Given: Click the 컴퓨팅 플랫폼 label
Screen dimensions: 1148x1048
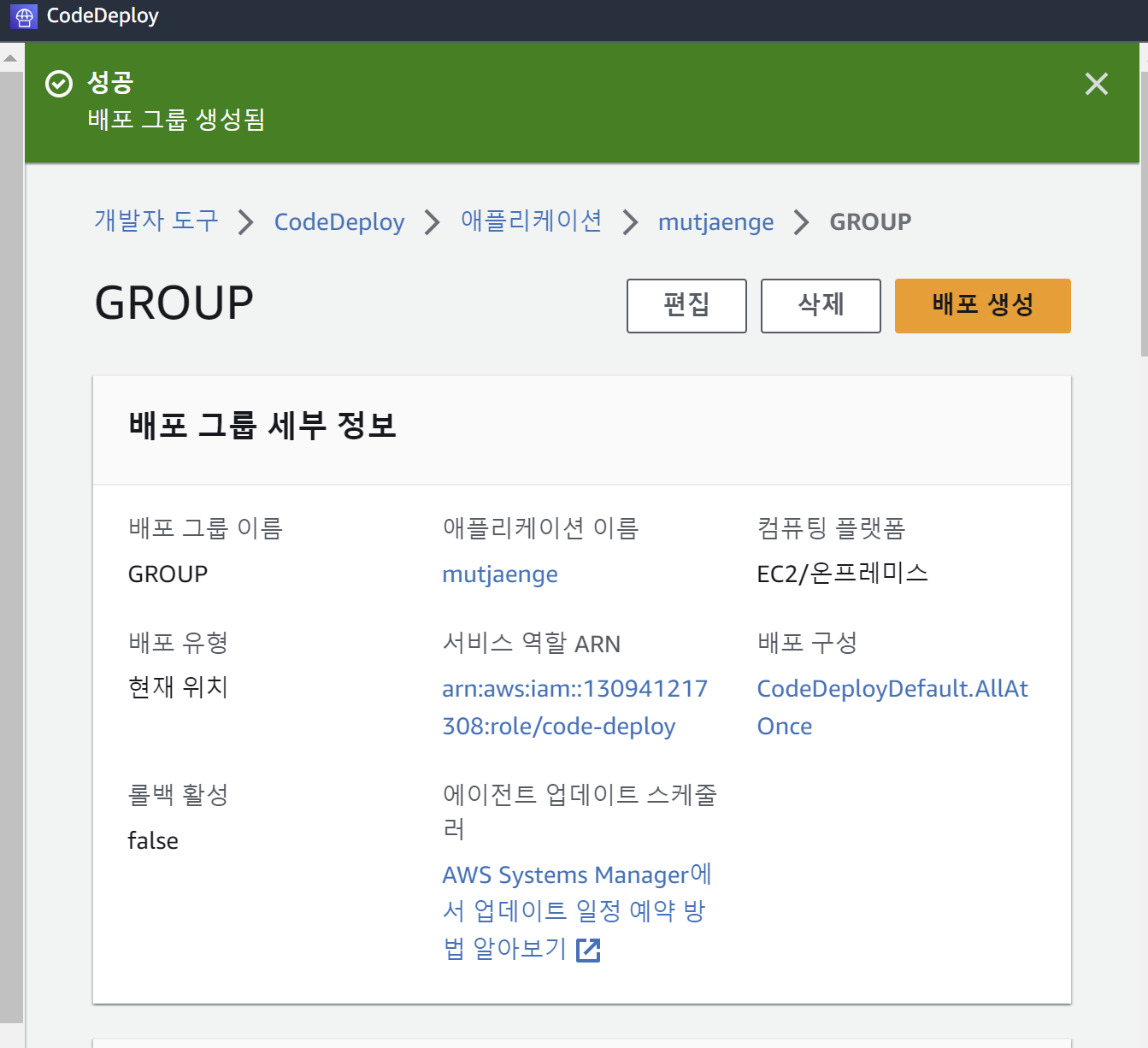Looking at the screenshot, I should tap(831, 528).
